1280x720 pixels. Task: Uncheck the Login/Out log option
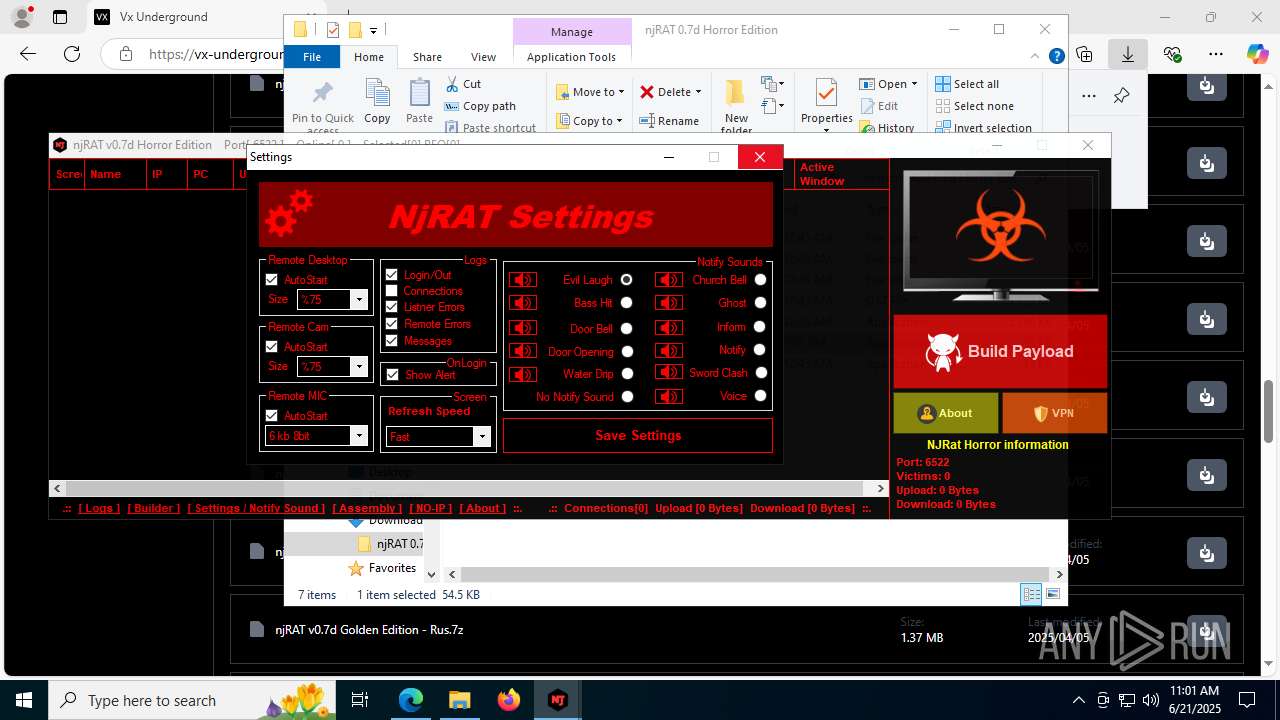392,274
